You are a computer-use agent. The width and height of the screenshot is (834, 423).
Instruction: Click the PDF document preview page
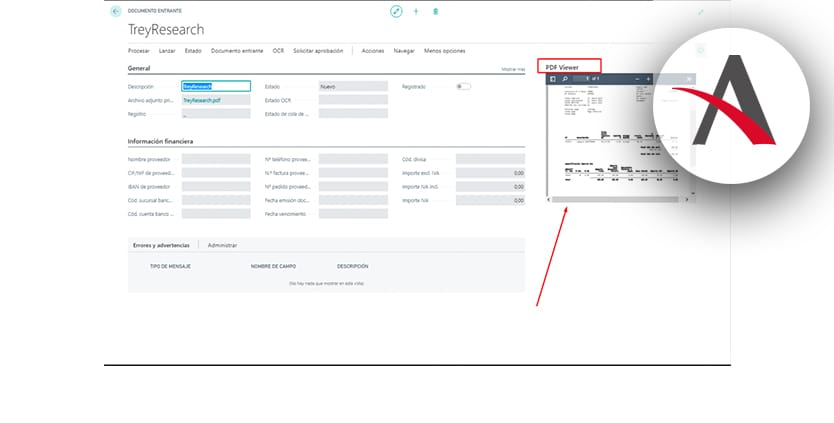pyautogui.click(x=617, y=140)
